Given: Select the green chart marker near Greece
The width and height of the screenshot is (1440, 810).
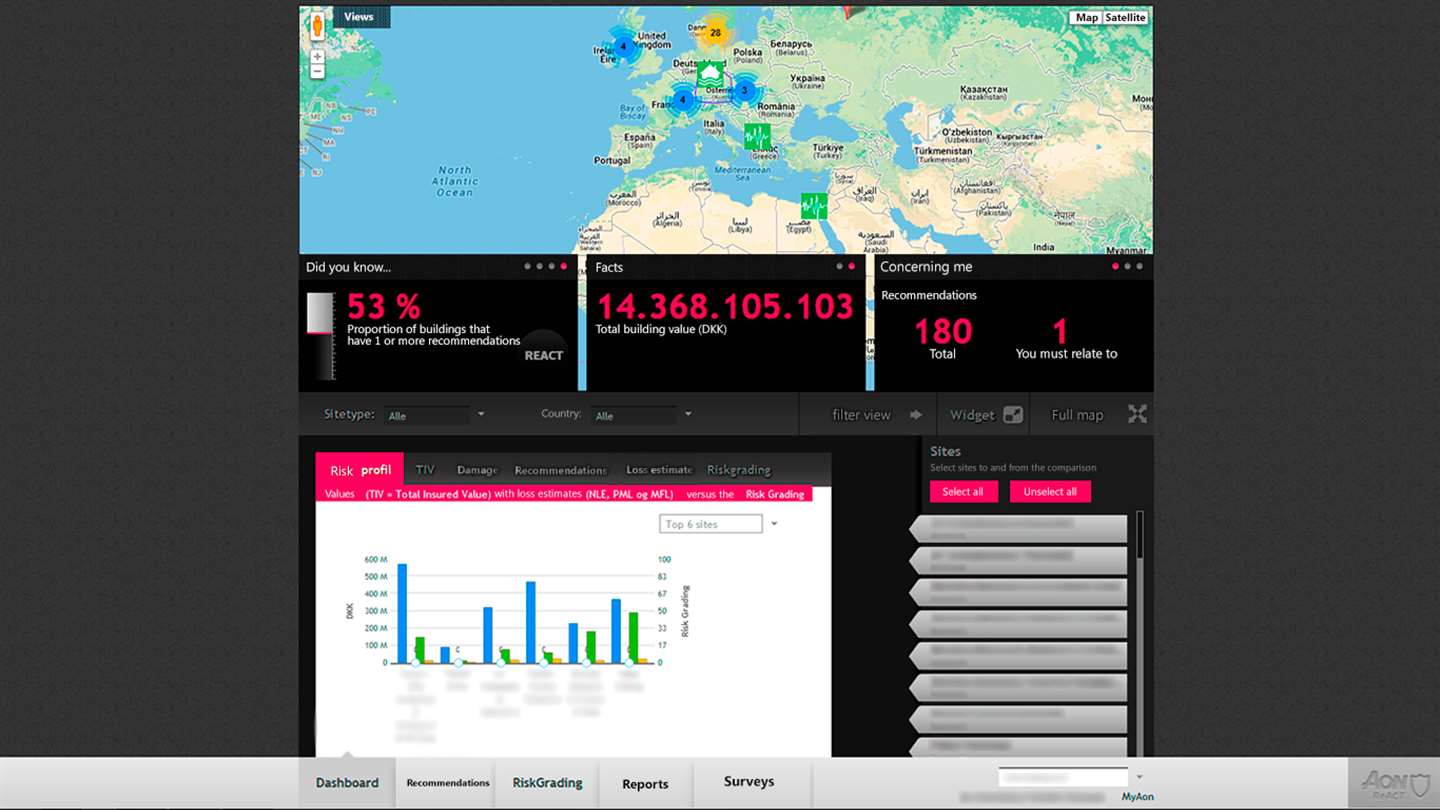Looking at the screenshot, I should tap(757, 136).
